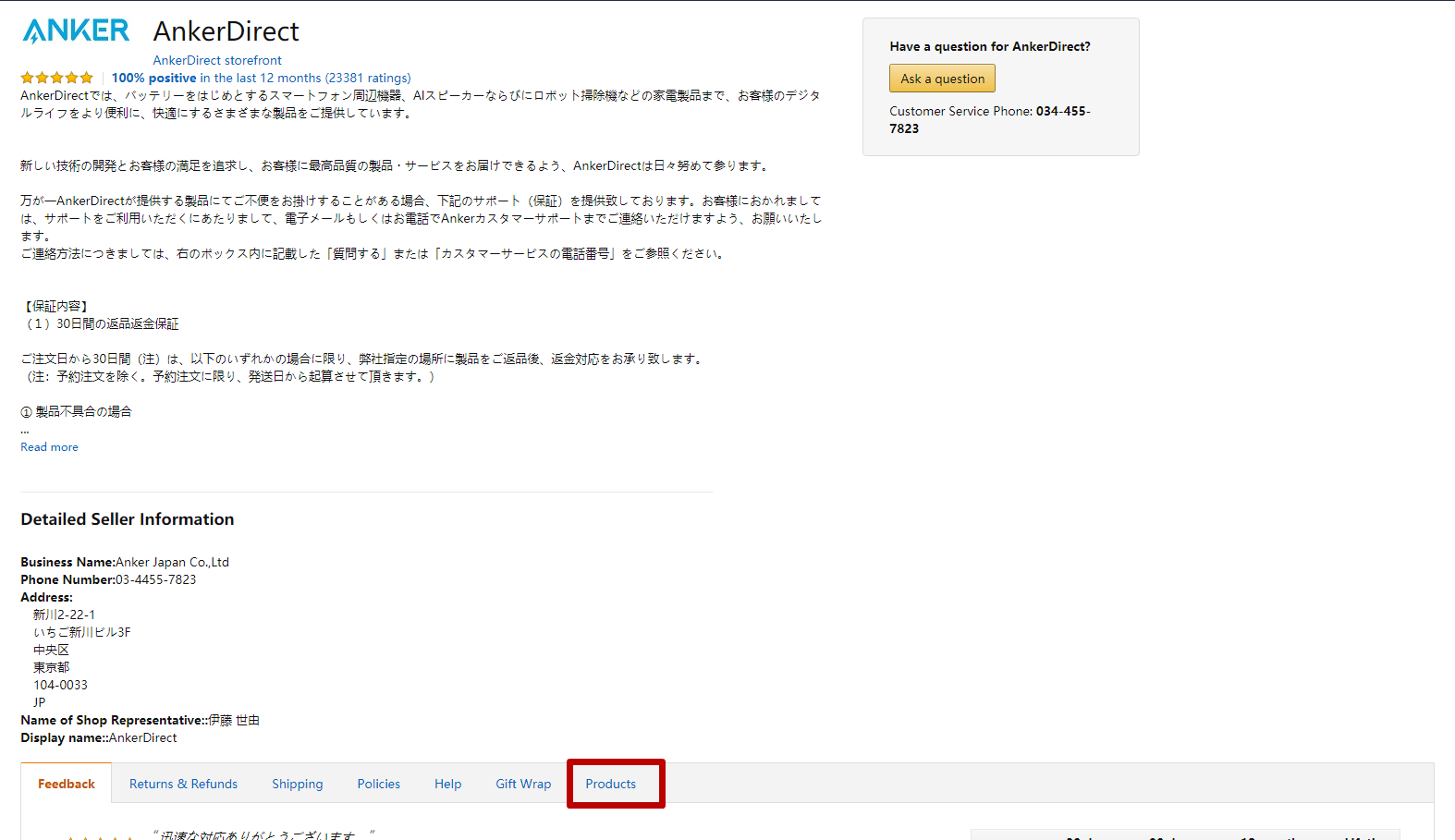Click the 【保証内容】 heading text

[x=55, y=306]
